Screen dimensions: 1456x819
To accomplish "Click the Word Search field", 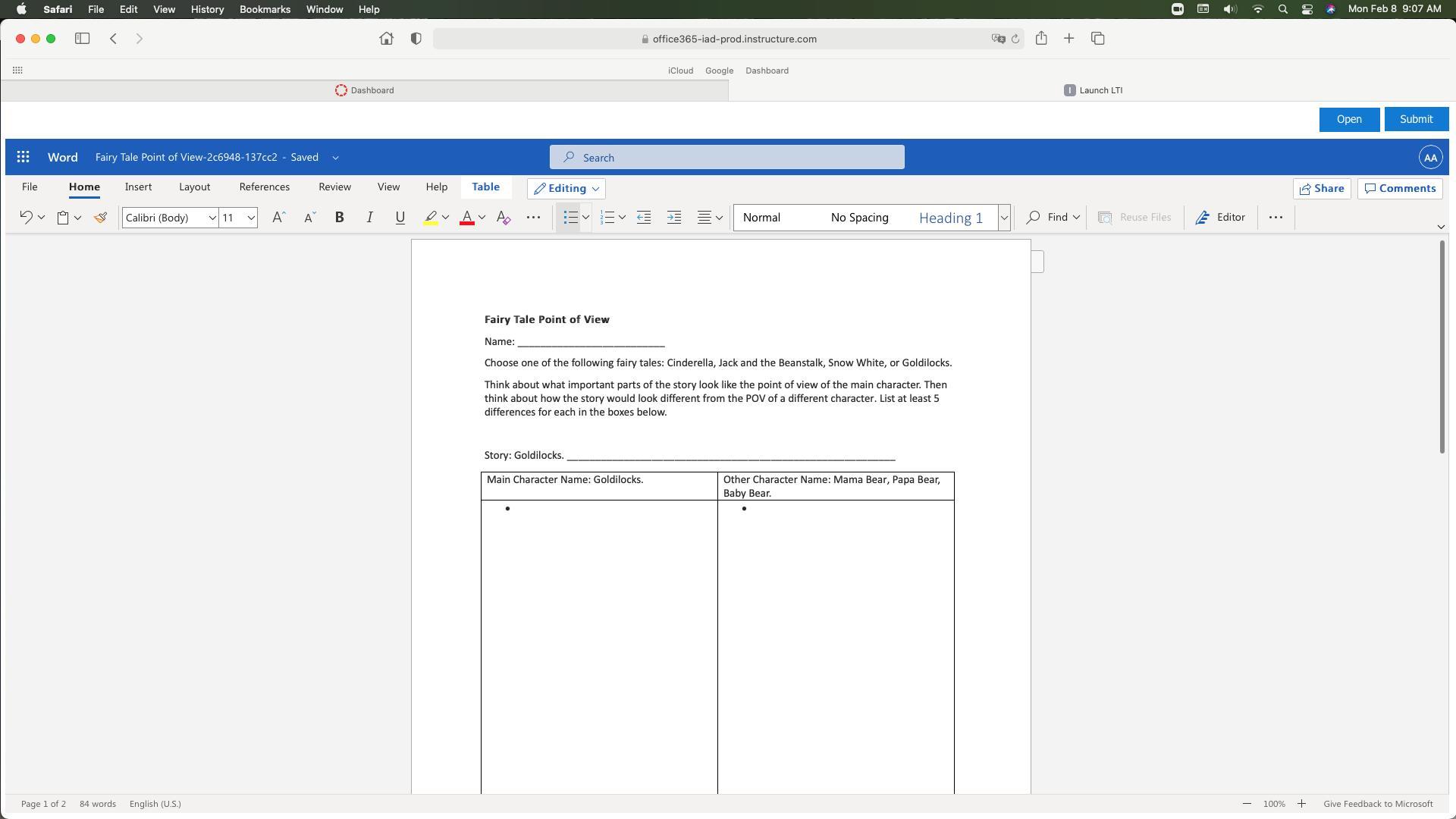I will [x=726, y=158].
